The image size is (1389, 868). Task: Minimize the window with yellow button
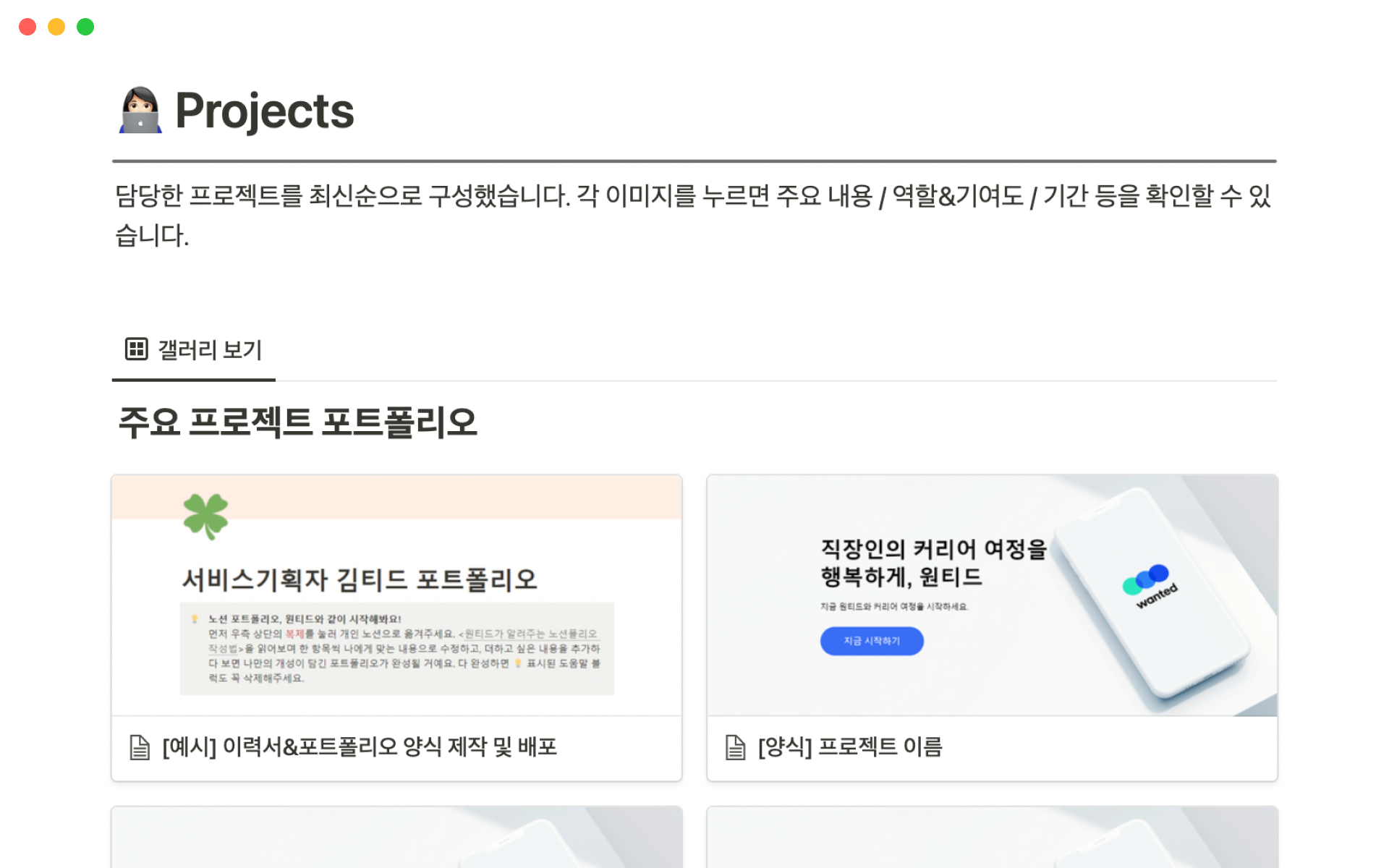pos(56,27)
